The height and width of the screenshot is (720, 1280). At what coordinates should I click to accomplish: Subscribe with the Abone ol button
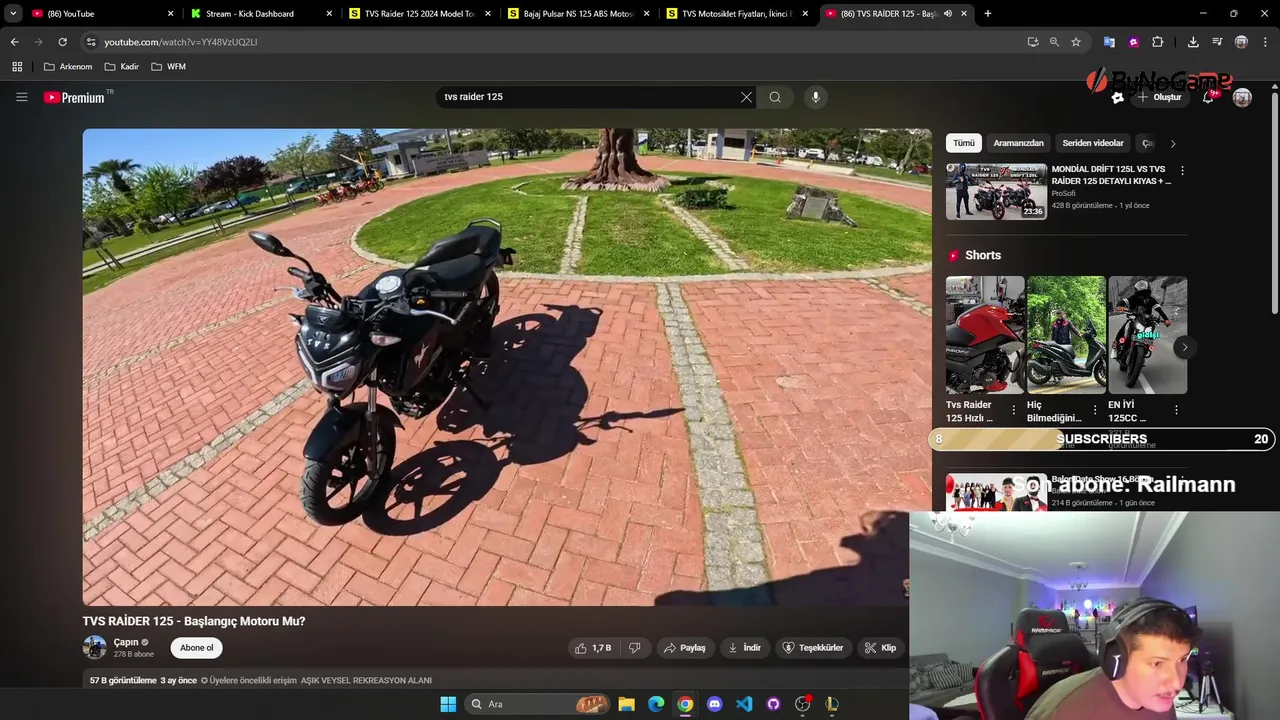coord(196,648)
